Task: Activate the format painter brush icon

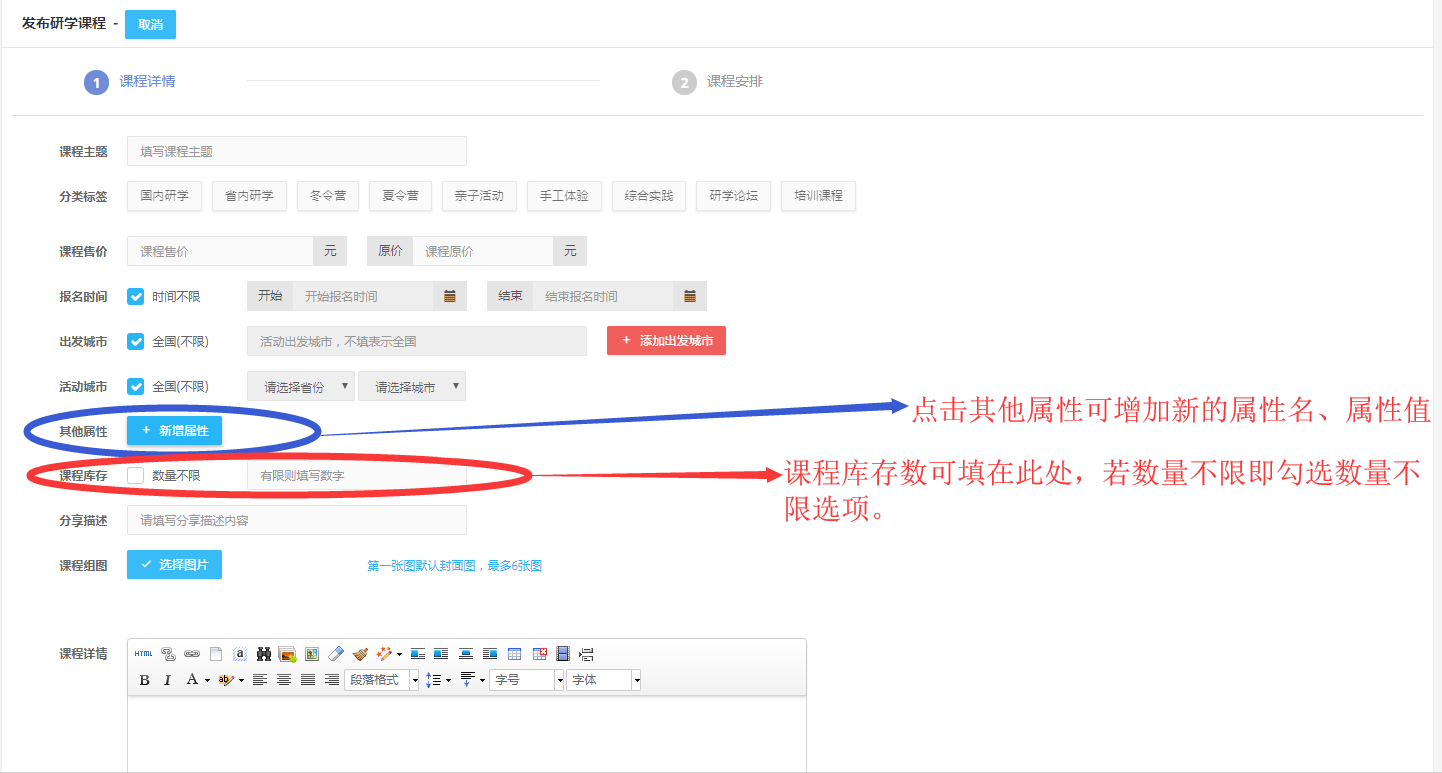Action: (360, 654)
